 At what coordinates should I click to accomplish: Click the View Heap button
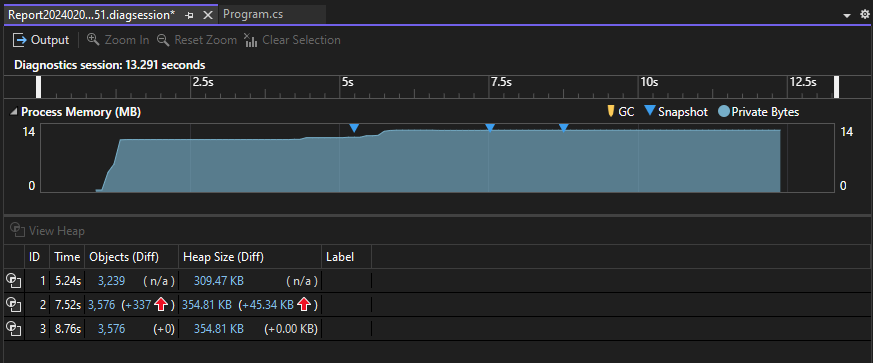click(x=48, y=230)
